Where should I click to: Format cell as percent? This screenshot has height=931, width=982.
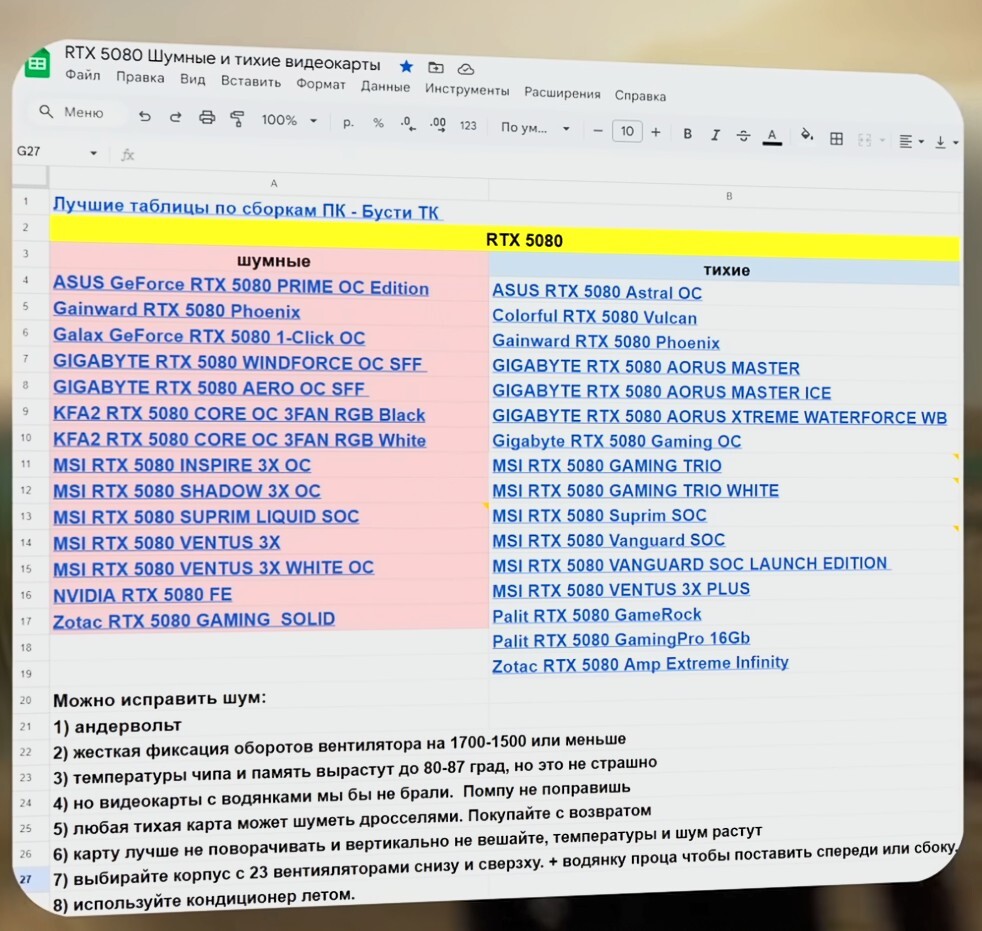[x=378, y=123]
